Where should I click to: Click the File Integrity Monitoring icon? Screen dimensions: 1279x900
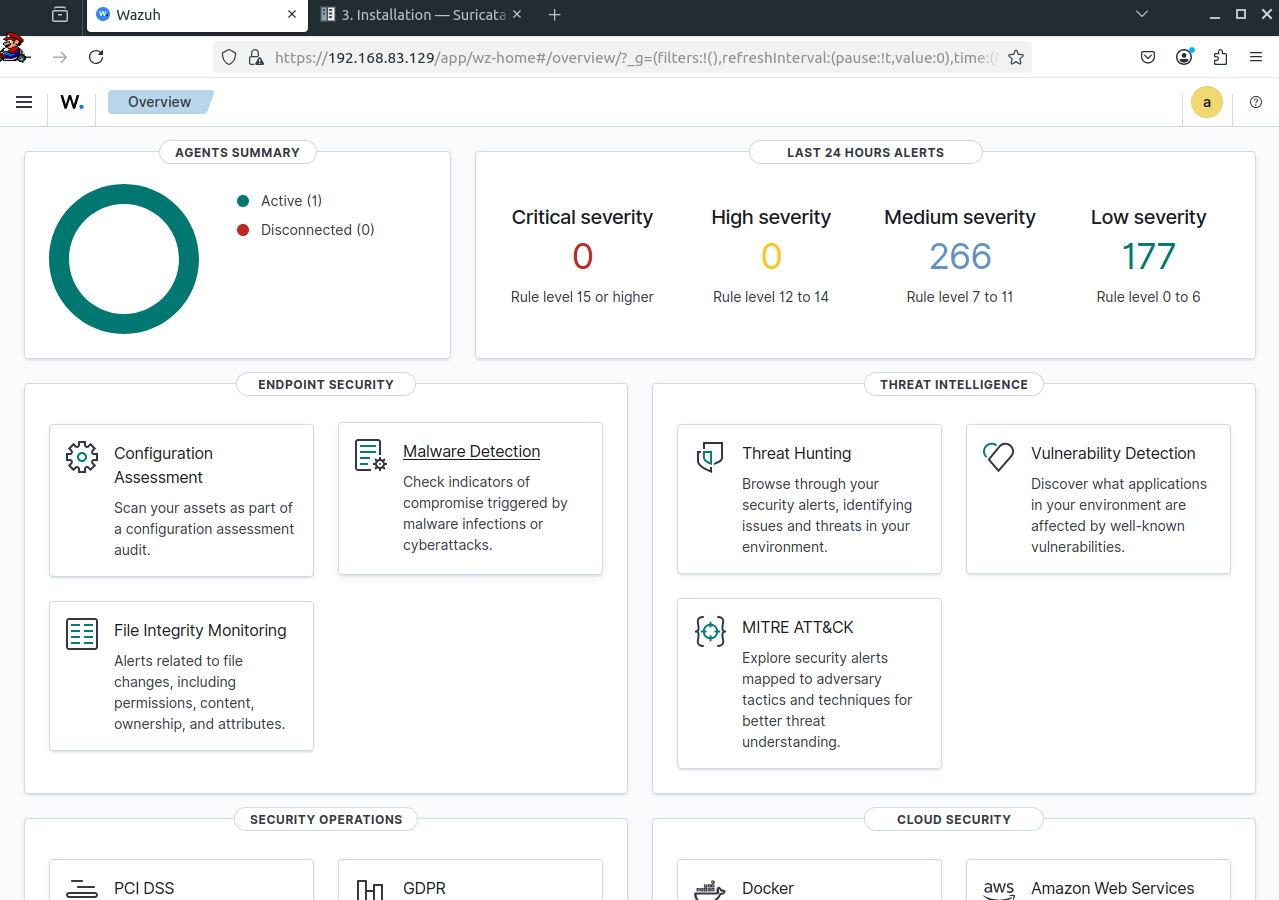point(82,634)
